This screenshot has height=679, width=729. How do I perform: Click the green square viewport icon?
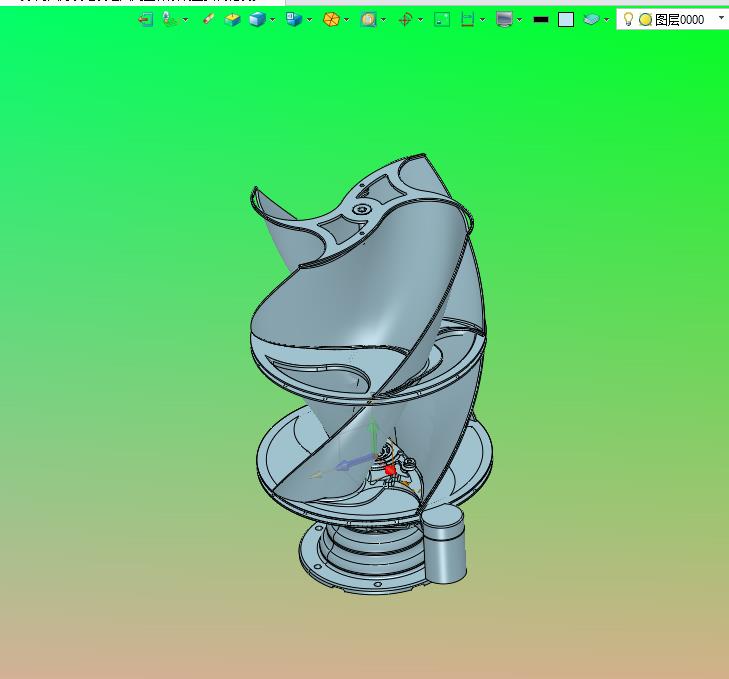coord(442,20)
